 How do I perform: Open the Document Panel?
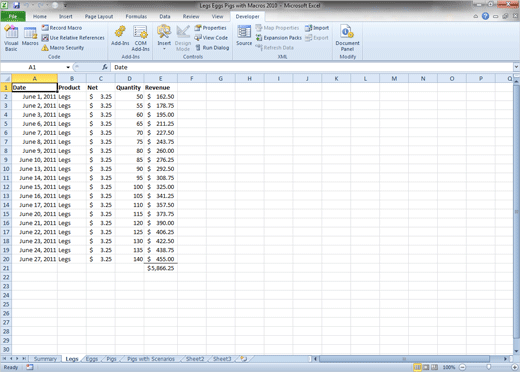coord(347,38)
